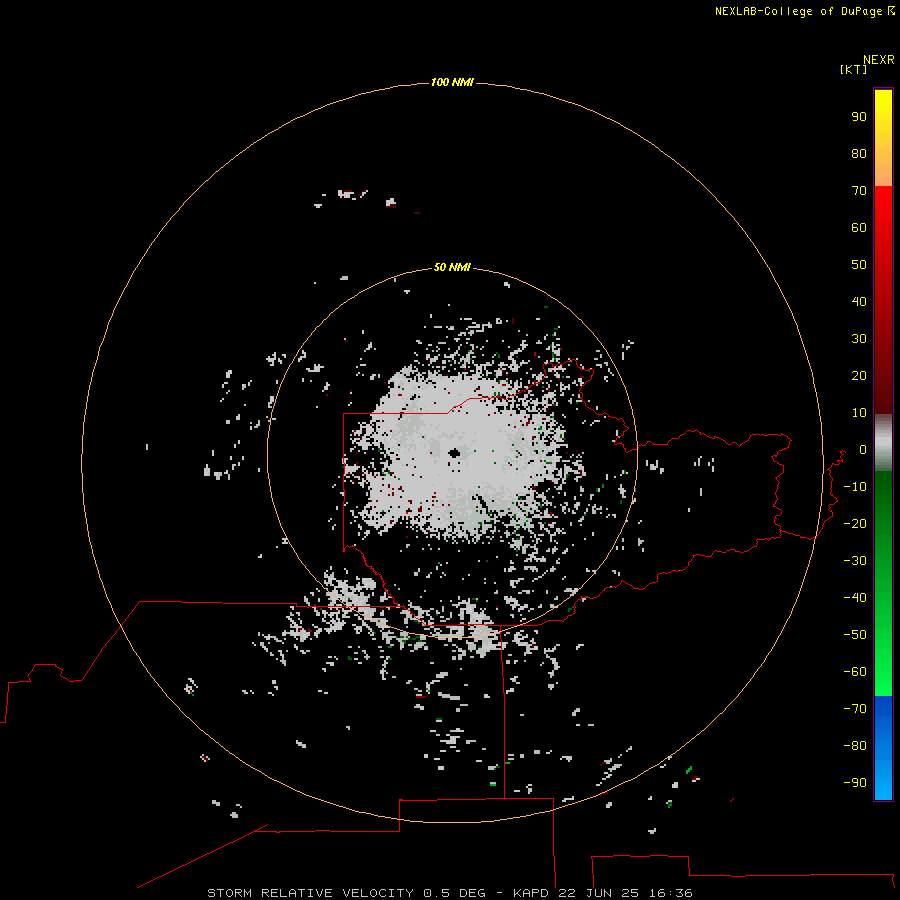
Task: Click the 70 value on the velocity scale
Action: pos(859,191)
